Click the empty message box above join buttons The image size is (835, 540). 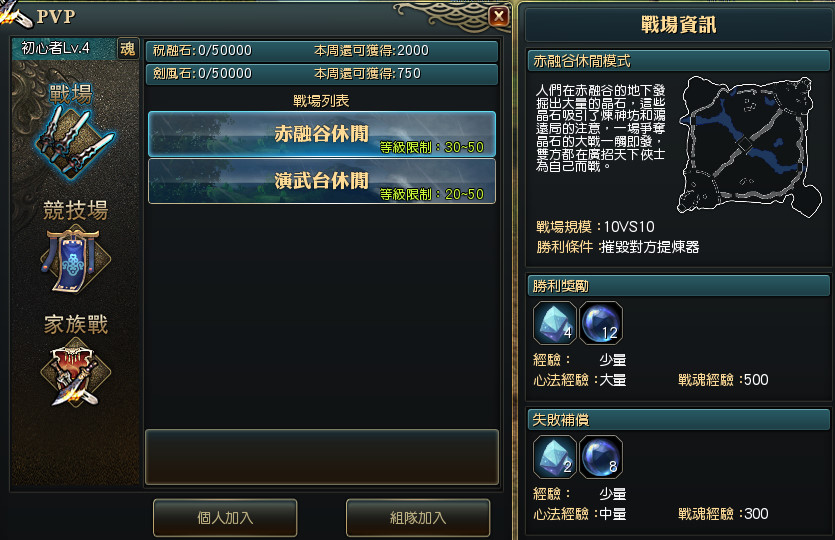(x=322, y=457)
